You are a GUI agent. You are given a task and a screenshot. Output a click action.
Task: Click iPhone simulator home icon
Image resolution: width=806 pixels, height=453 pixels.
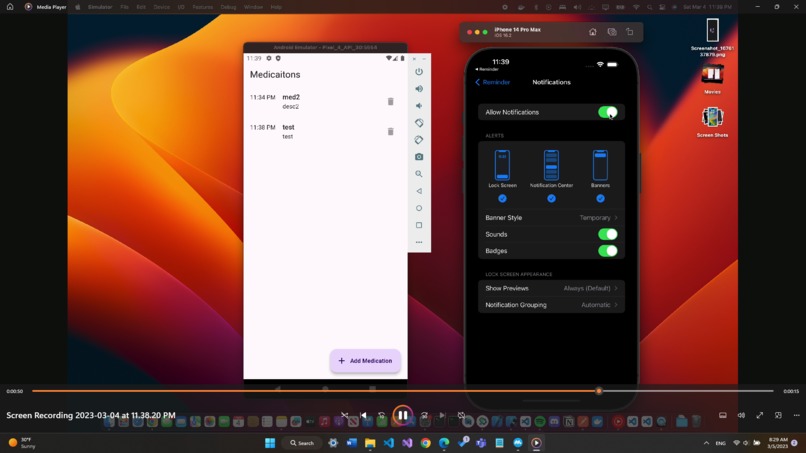pyautogui.click(x=593, y=32)
